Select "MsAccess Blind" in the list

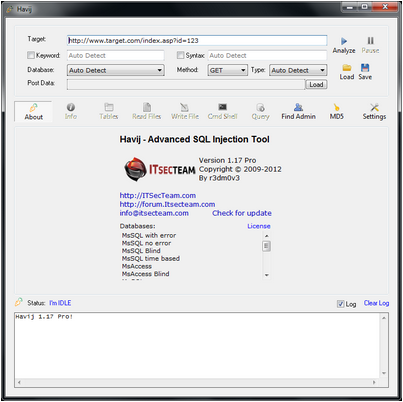coord(145,274)
